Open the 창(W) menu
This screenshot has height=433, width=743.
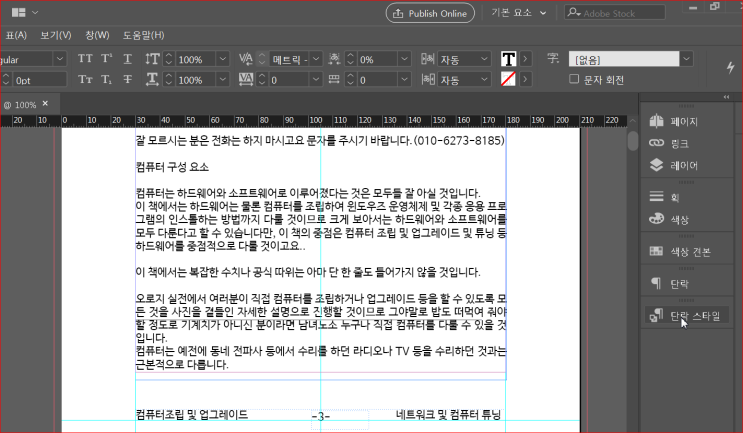click(x=97, y=35)
